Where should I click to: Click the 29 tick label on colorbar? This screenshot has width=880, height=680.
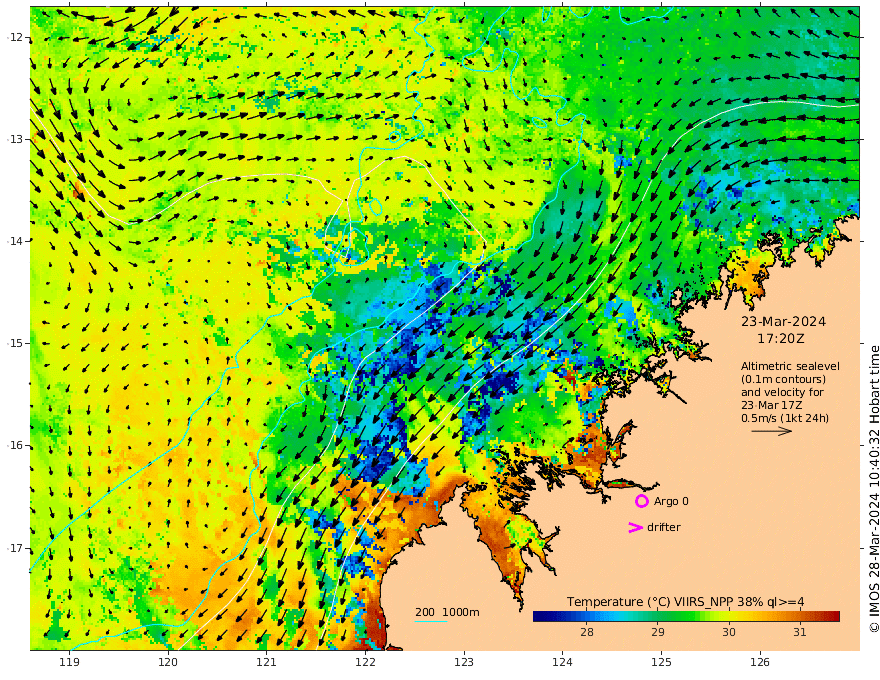click(x=658, y=632)
